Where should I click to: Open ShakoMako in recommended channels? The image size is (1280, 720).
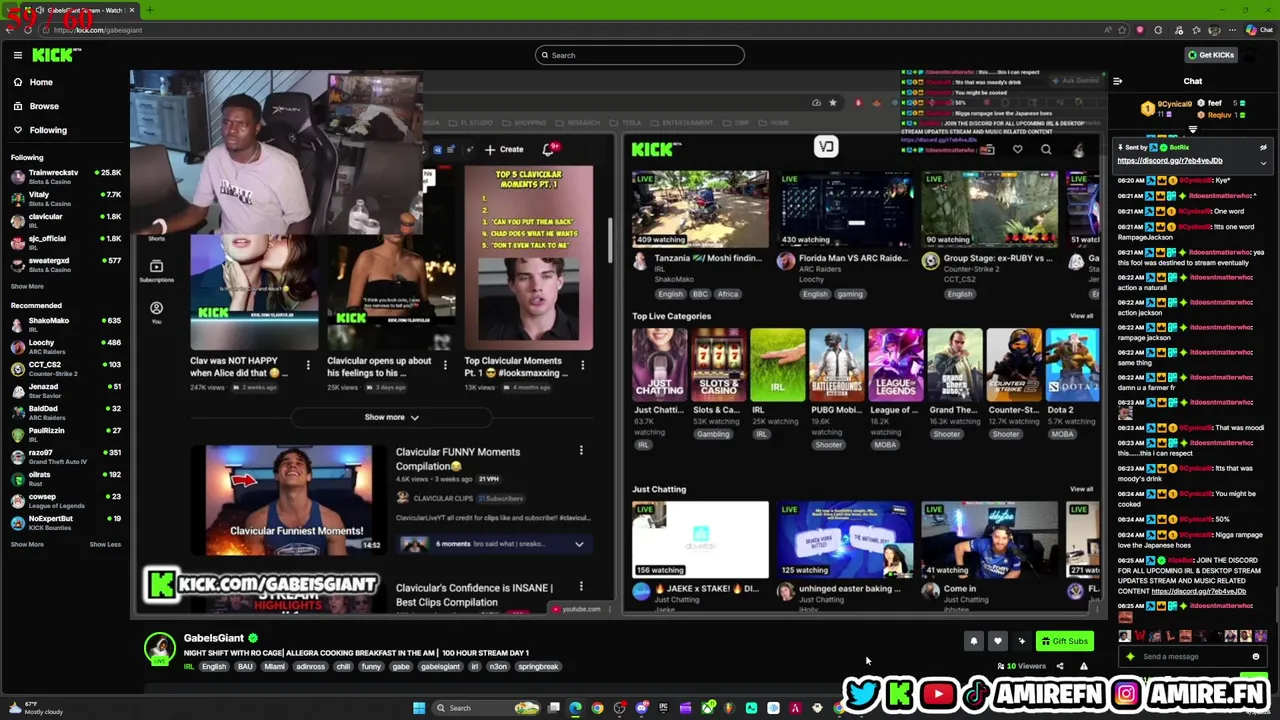(x=65, y=324)
